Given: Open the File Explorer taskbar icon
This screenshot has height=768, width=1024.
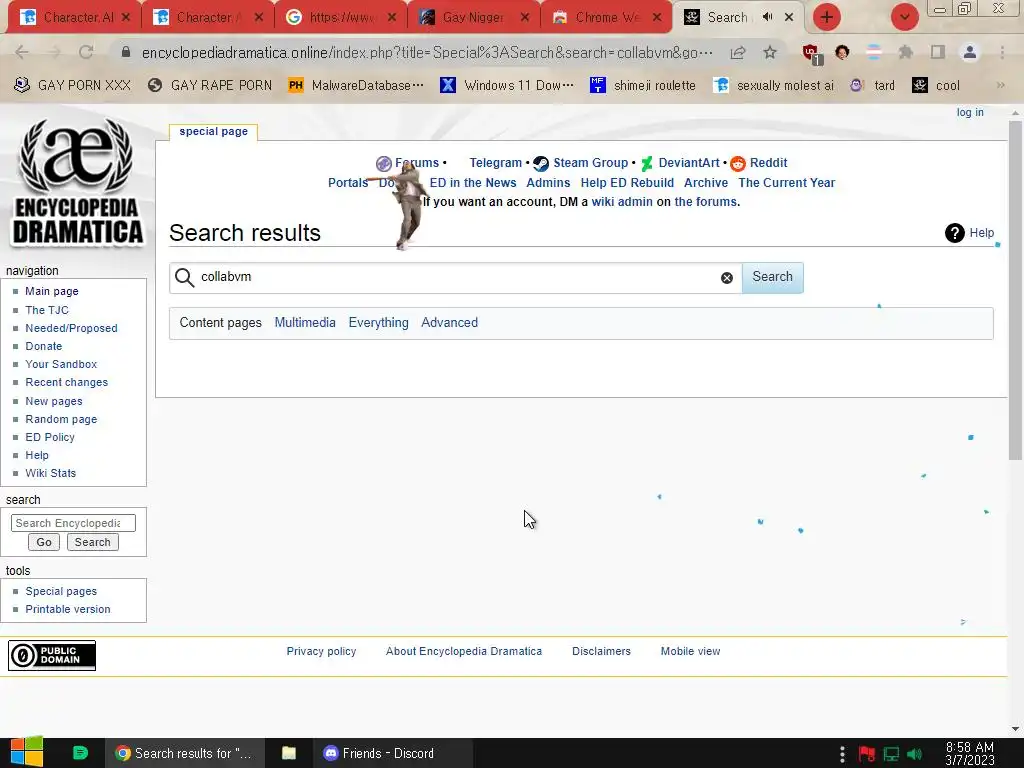Looking at the screenshot, I should 289,753.
